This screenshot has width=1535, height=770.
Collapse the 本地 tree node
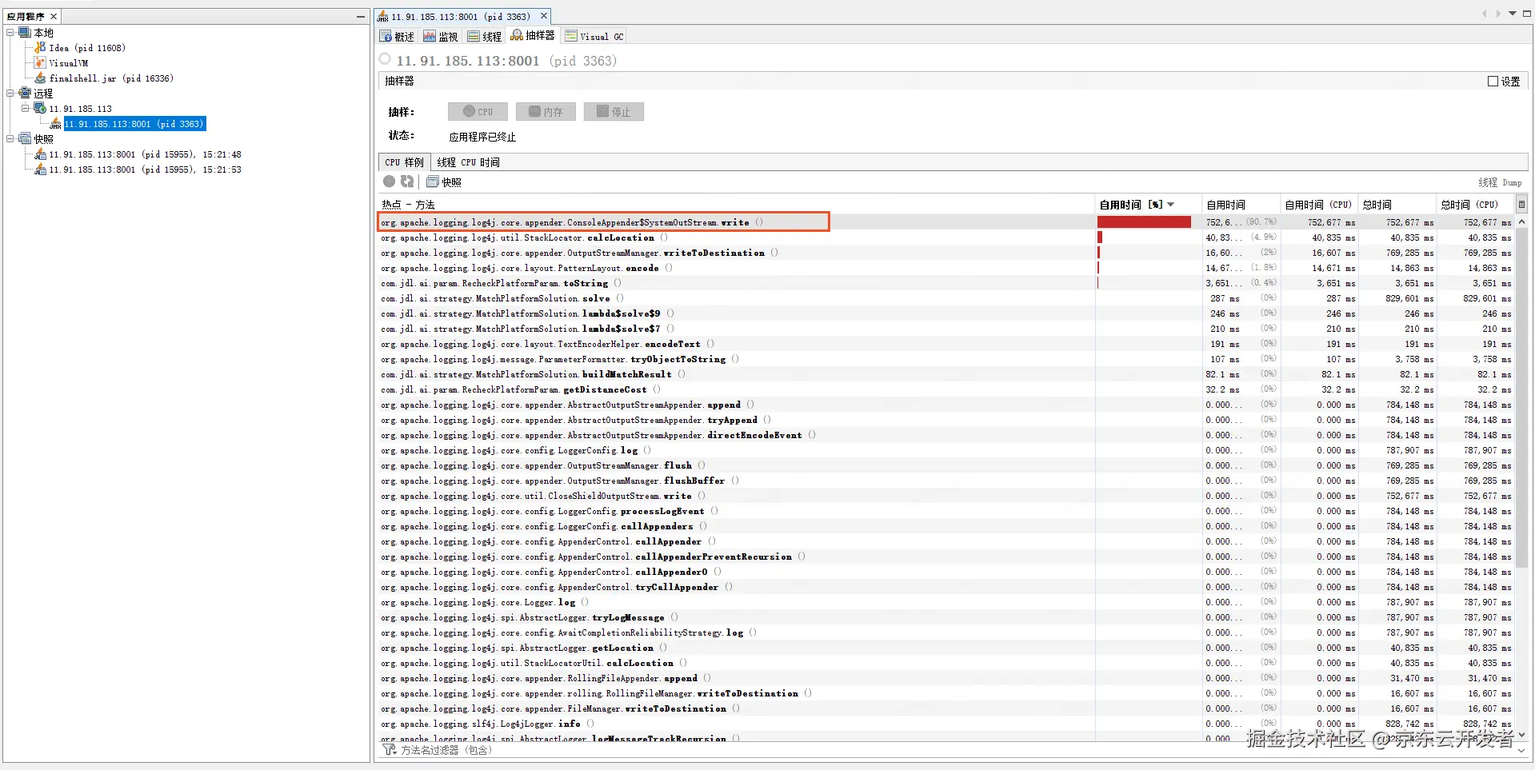click(10, 33)
